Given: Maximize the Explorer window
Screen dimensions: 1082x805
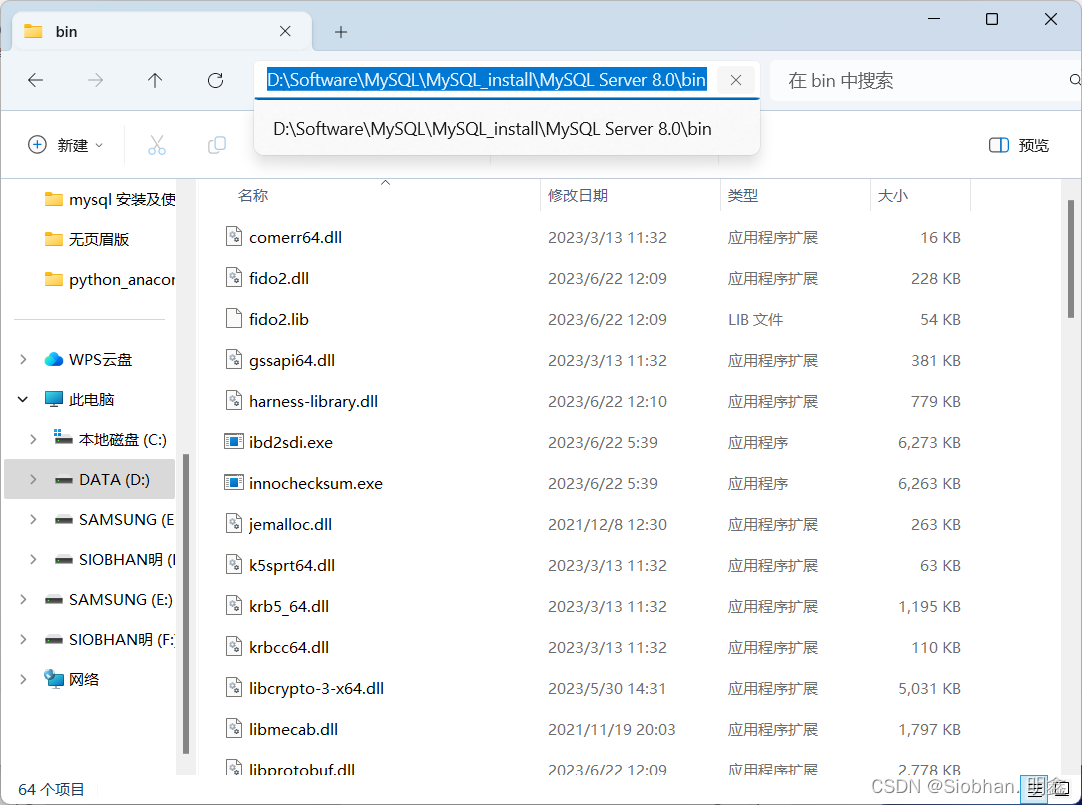Looking at the screenshot, I should [x=992, y=19].
